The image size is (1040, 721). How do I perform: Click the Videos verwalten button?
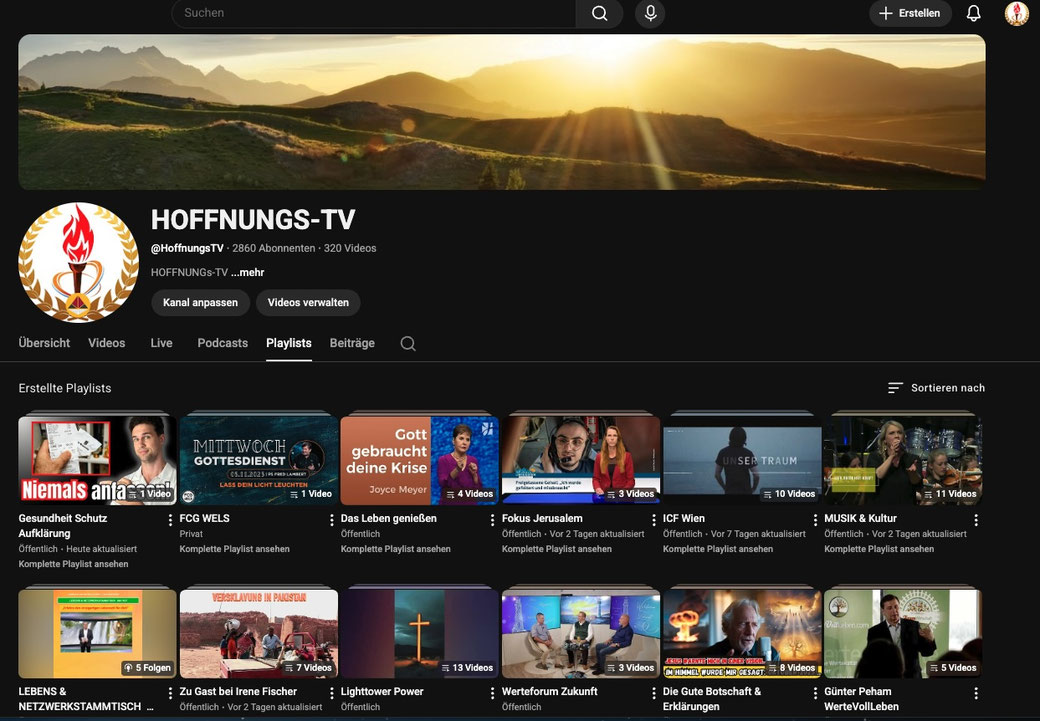coord(308,303)
